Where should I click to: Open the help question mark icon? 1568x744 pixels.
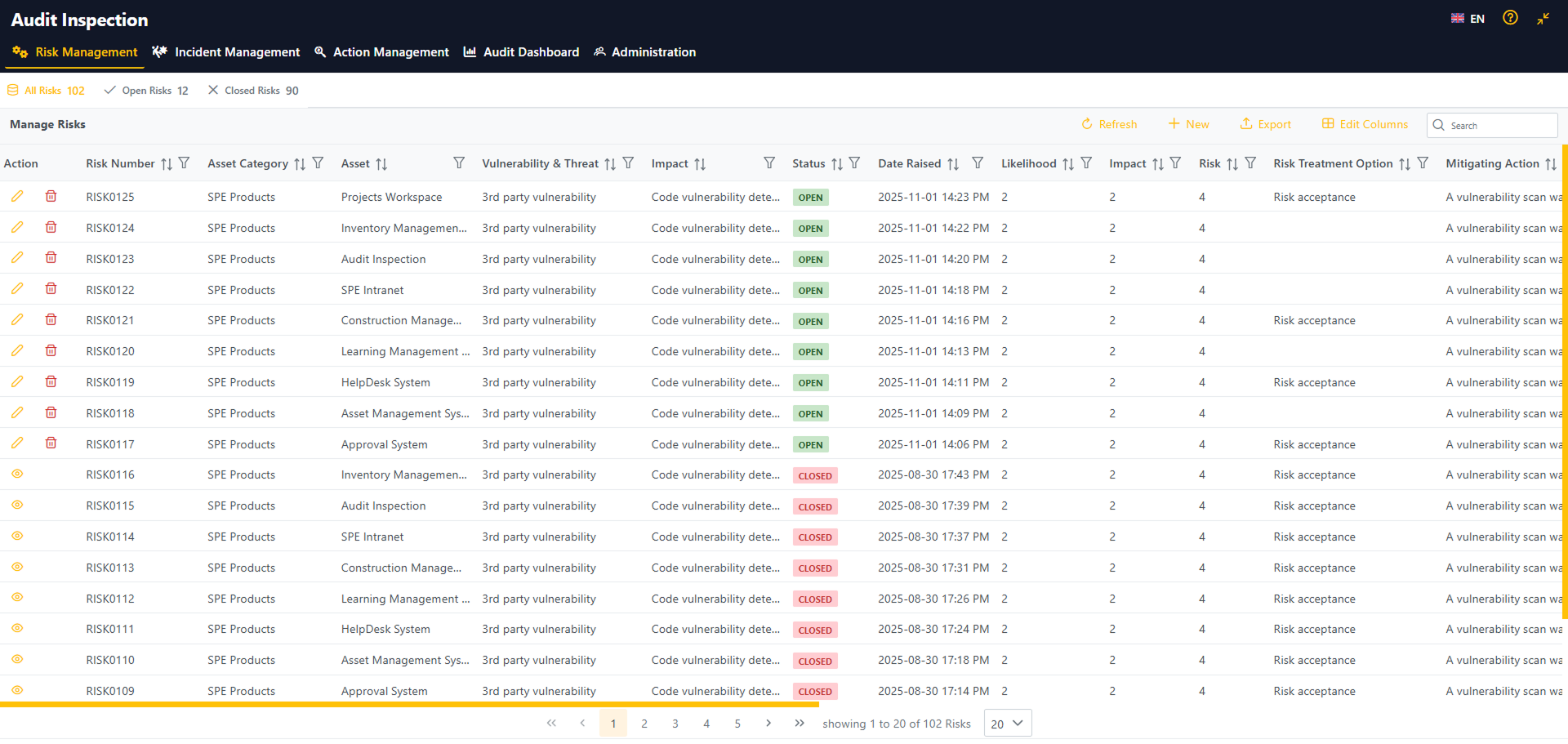coord(1510,18)
